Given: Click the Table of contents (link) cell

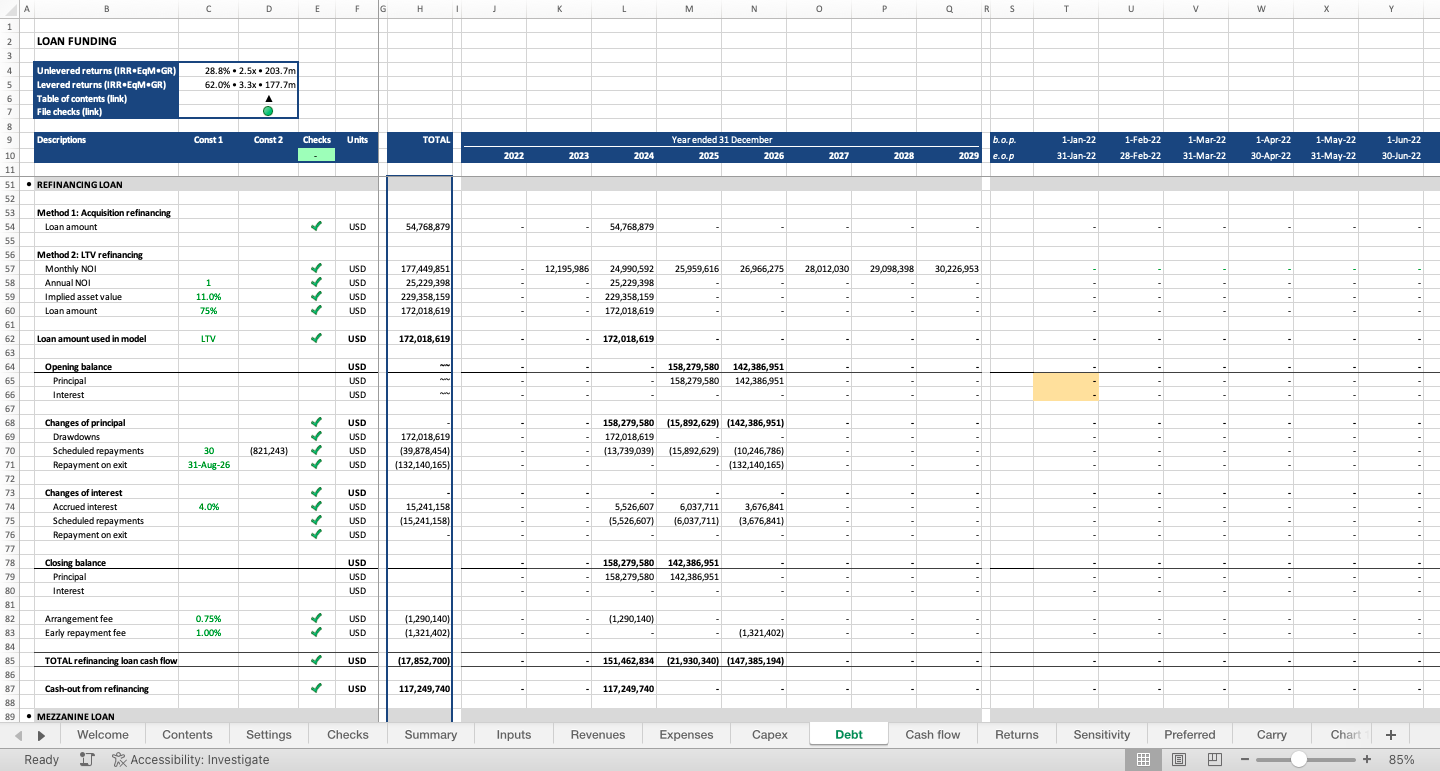Looking at the screenshot, I should (x=106, y=98).
